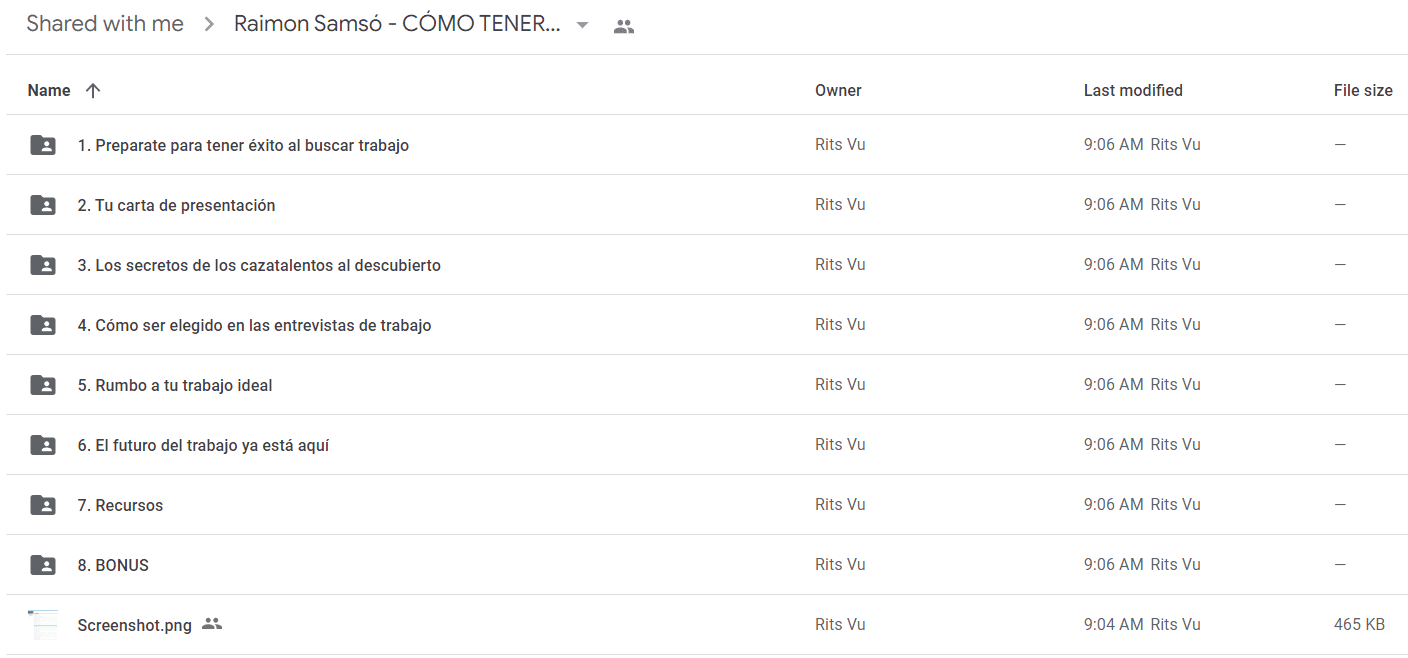This screenshot has width=1408, height=658.
Task: Click the shared folder icon for Preparate para tener éxito
Action: coord(43,145)
